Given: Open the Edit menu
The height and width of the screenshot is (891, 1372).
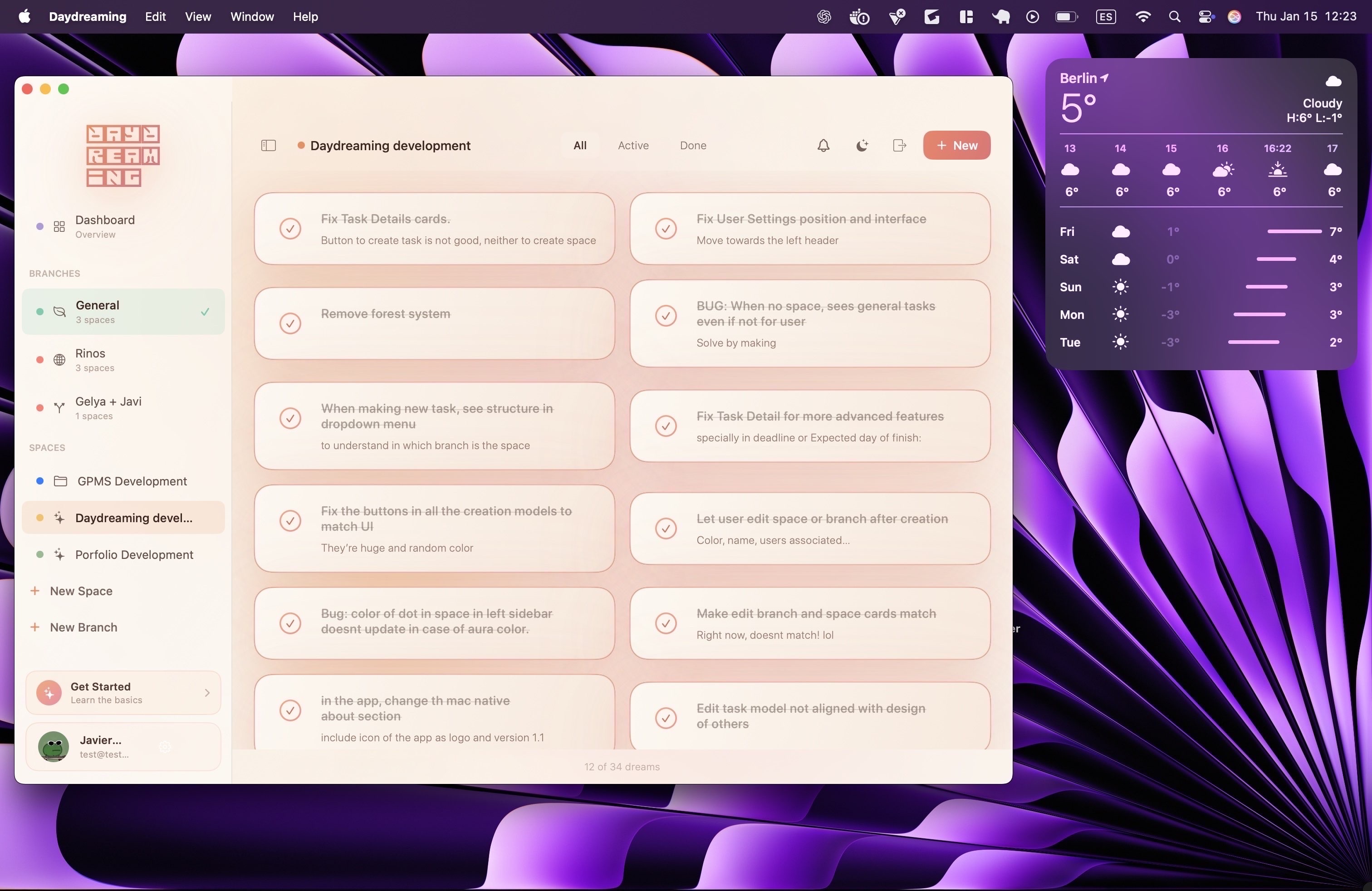Looking at the screenshot, I should click(x=156, y=17).
